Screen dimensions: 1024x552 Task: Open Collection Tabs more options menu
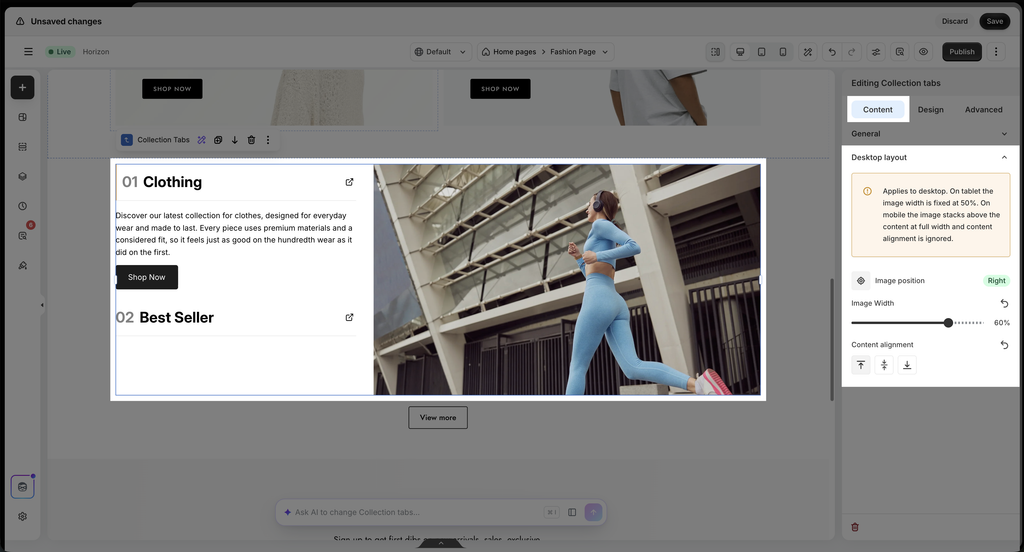[268, 140]
